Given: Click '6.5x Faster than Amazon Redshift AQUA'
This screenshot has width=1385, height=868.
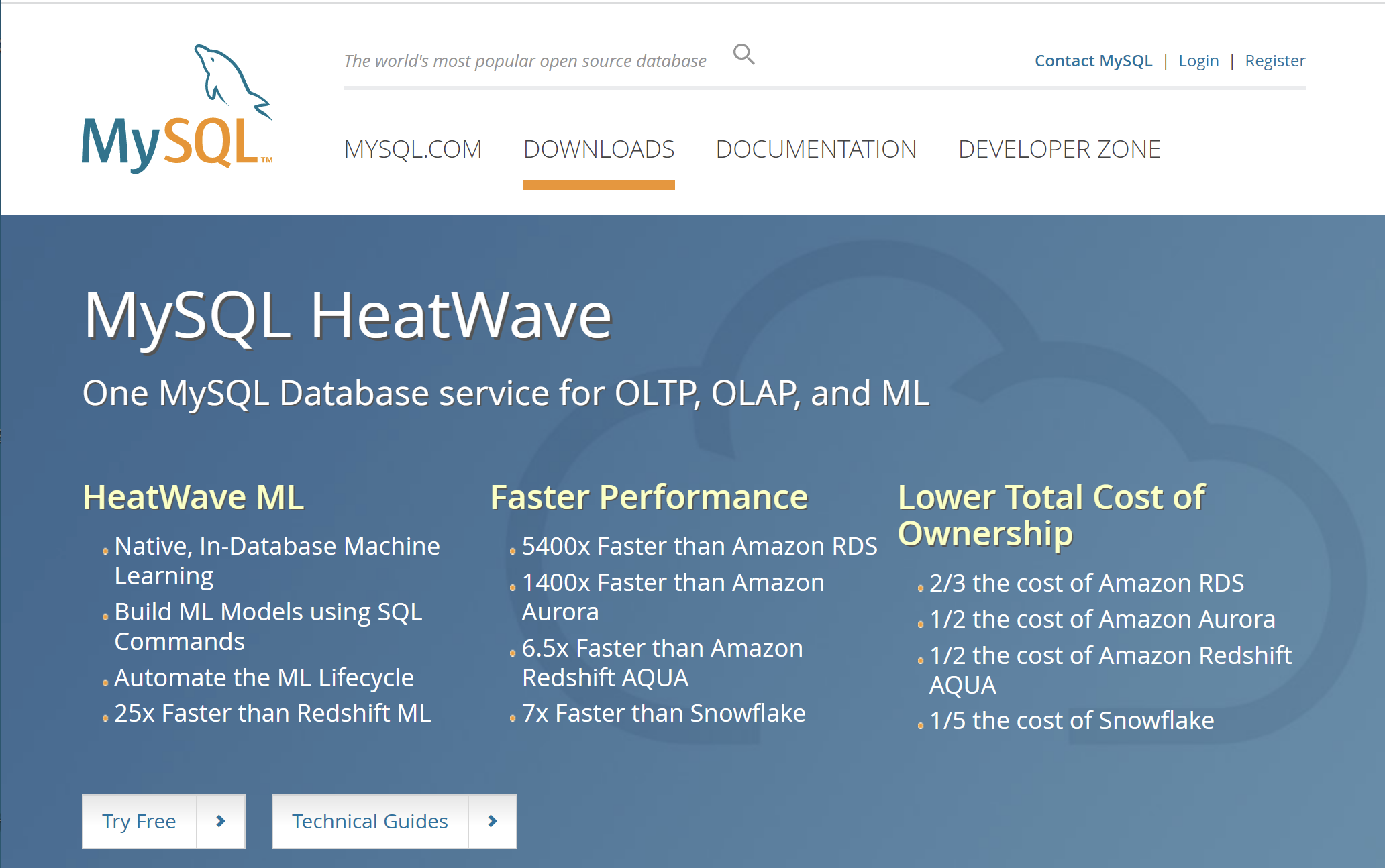Looking at the screenshot, I should tap(662, 663).
